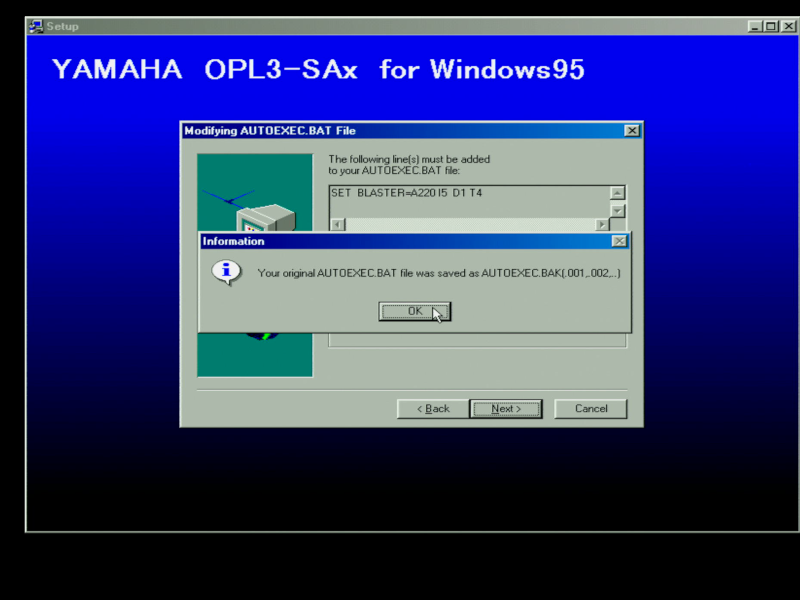Image resolution: width=800 pixels, height=600 pixels.
Task: Click the Information dialog title bar
Action: coord(400,241)
